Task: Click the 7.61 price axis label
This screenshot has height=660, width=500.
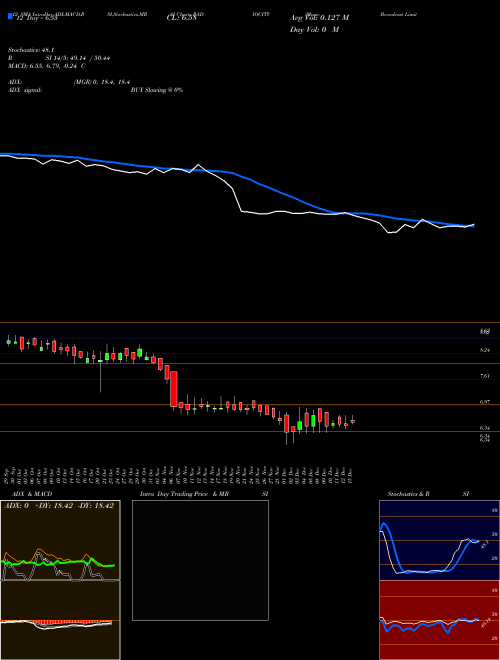Action: click(485, 376)
